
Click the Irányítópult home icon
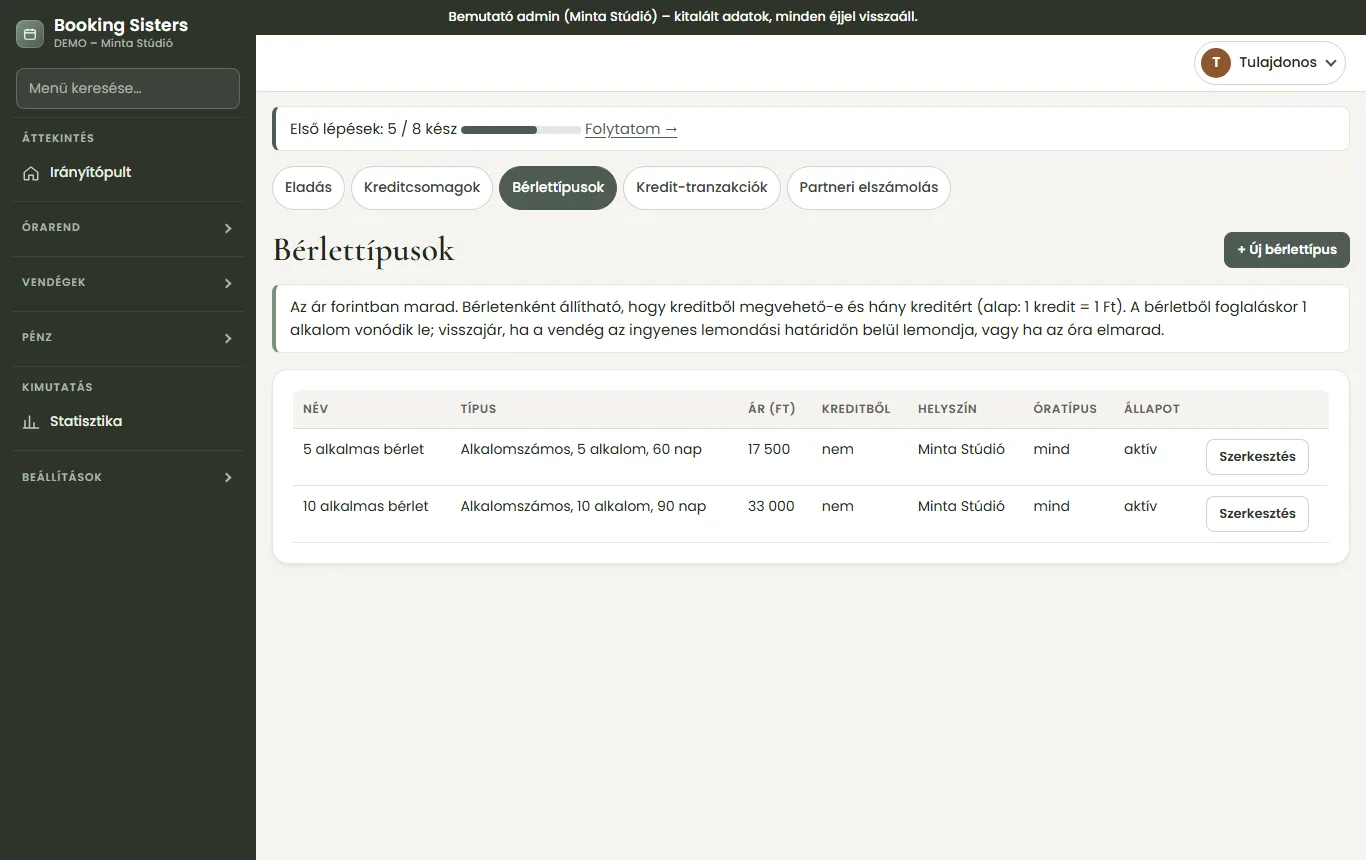click(31, 173)
